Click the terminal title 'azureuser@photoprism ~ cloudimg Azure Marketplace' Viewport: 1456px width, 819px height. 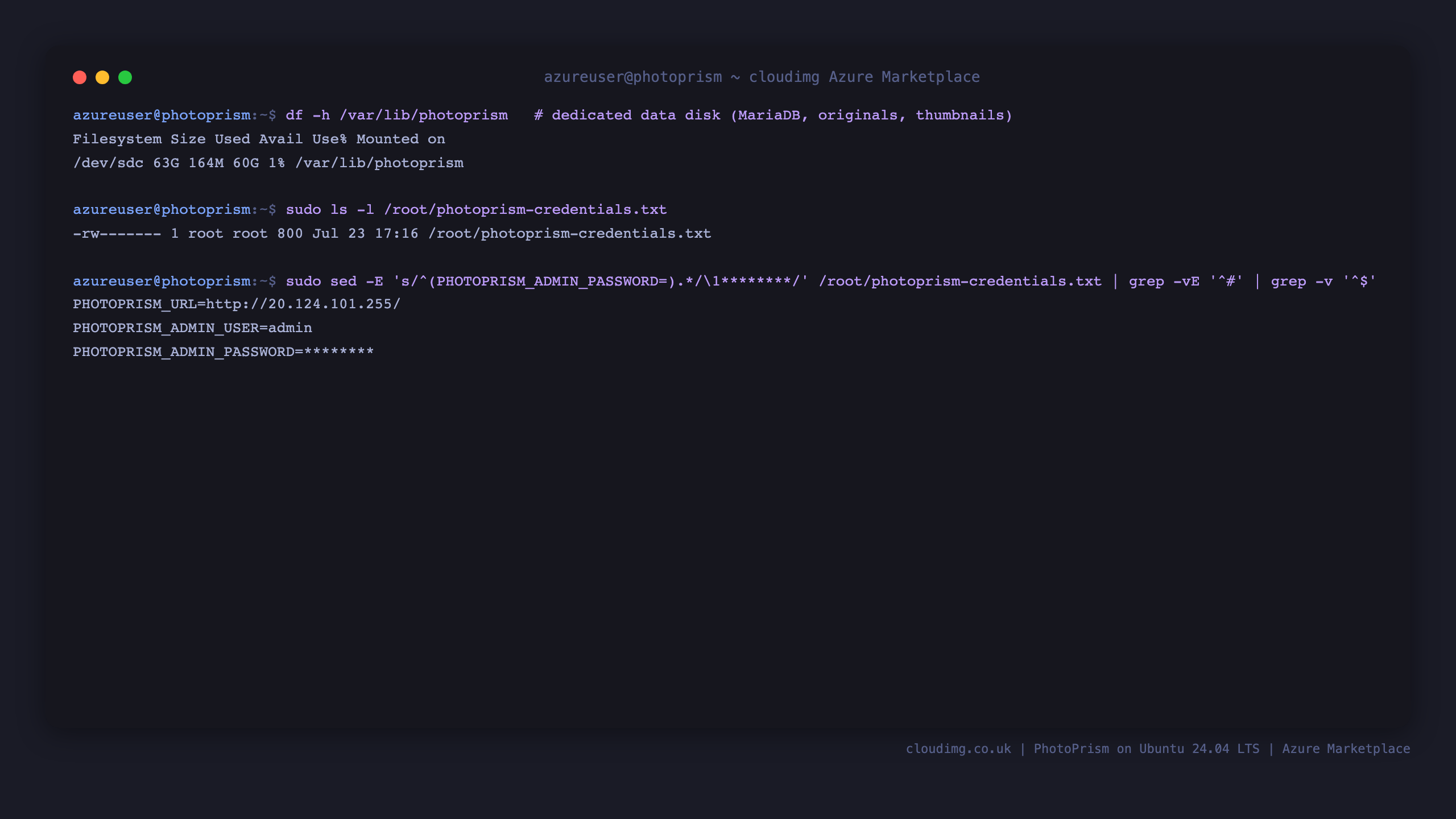pyautogui.click(x=762, y=77)
